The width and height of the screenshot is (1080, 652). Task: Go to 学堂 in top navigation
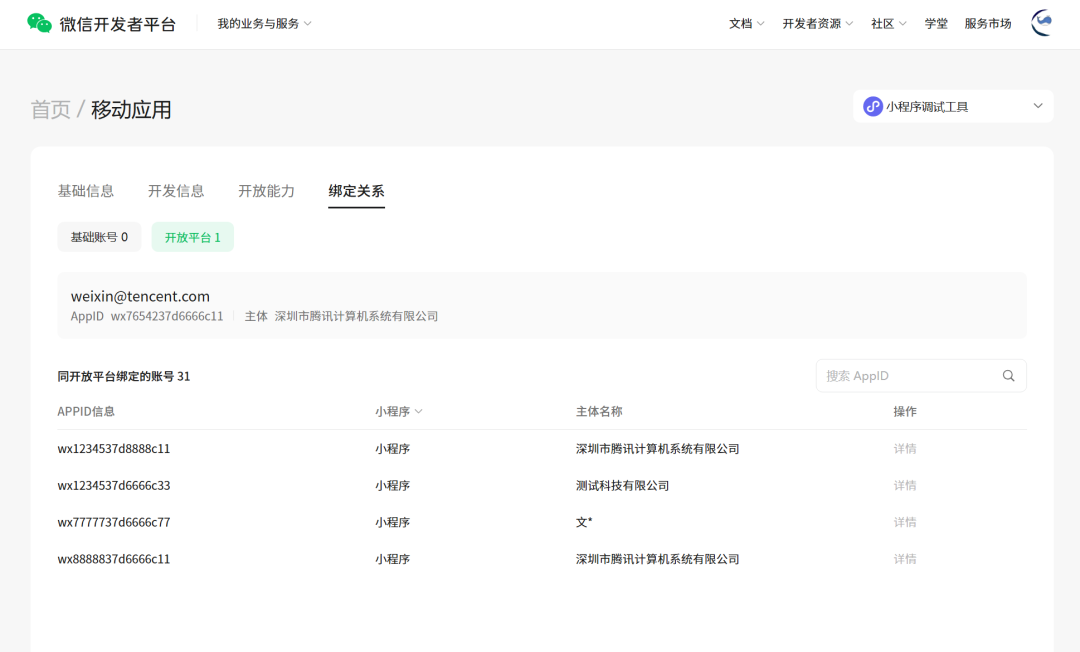point(936,24)
